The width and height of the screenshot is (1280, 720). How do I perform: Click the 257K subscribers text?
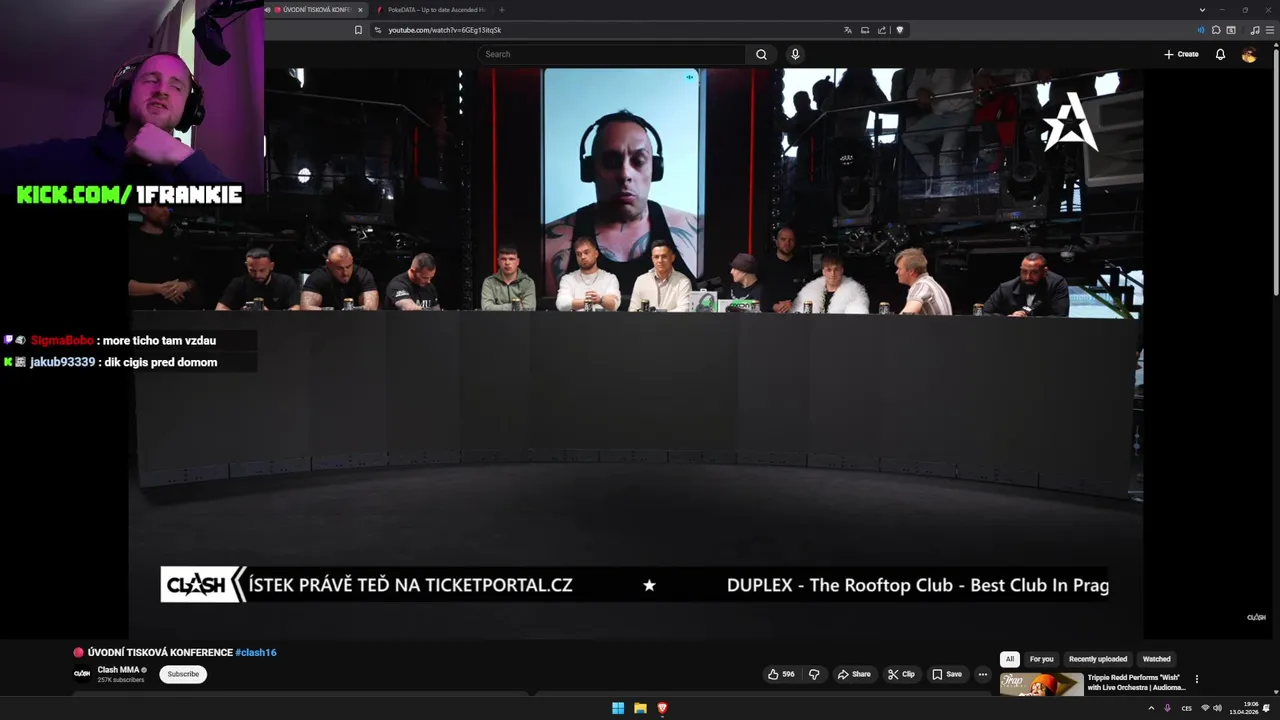pos(120,680)
